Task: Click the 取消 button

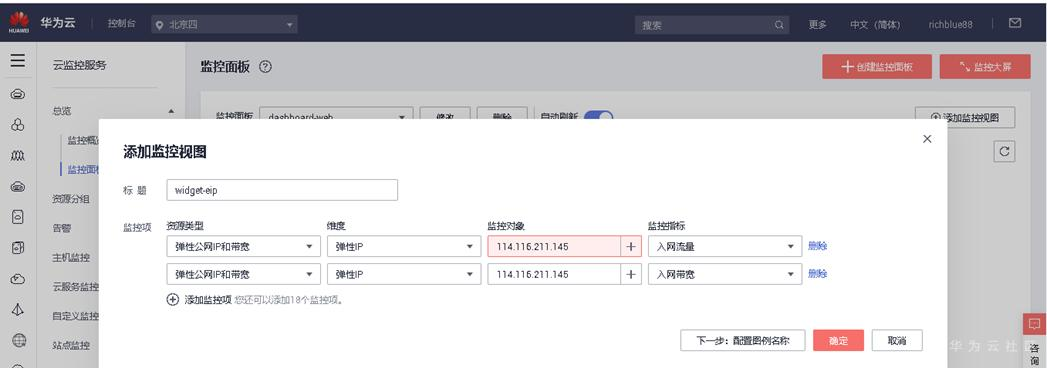Action: click(x=897, y=341)
